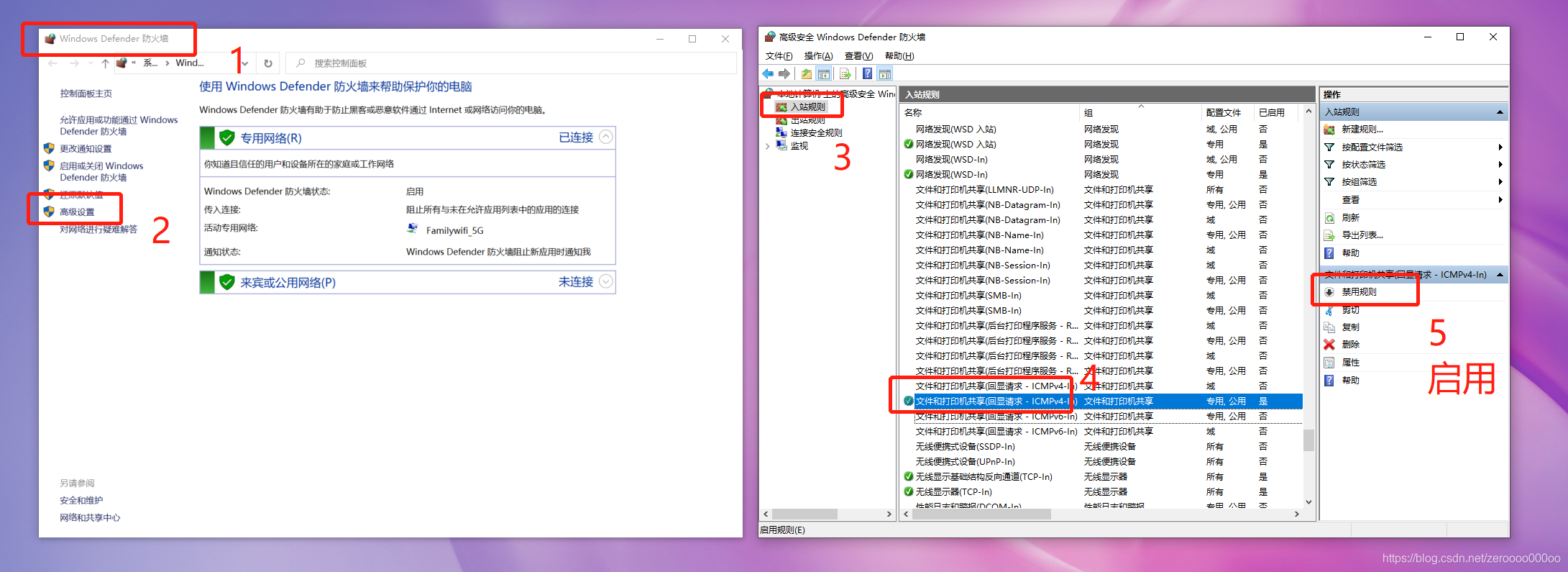Expand the 监视 tree node arrow
The height and width of the screenshot is (572, 1568).
(768, 146)
